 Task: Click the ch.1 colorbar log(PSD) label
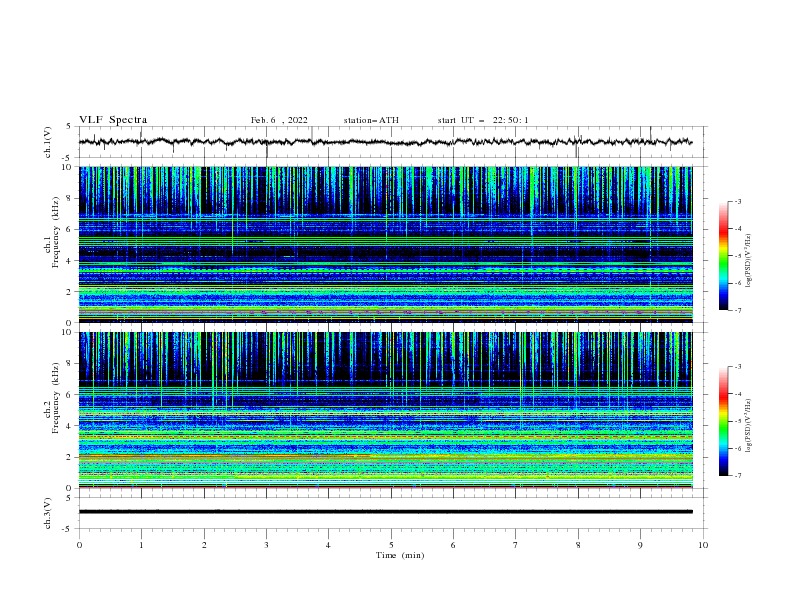pos(748,261)
